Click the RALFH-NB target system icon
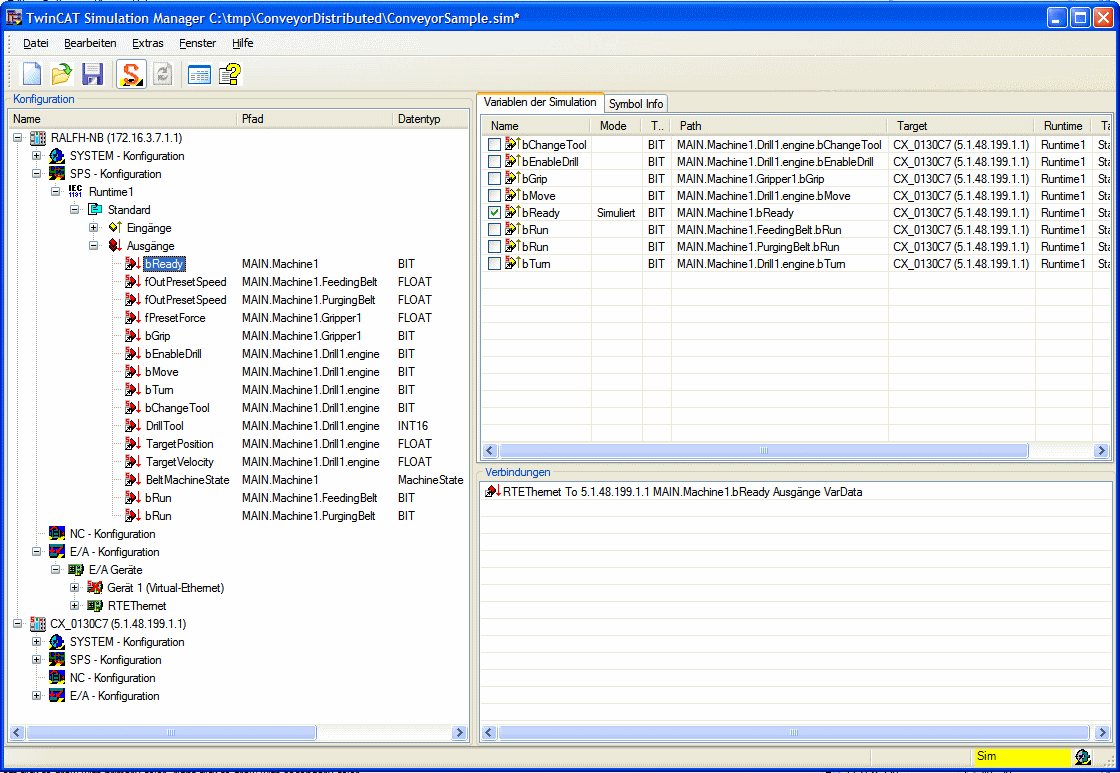The image size is (1120, 773). tap(38, 138)
